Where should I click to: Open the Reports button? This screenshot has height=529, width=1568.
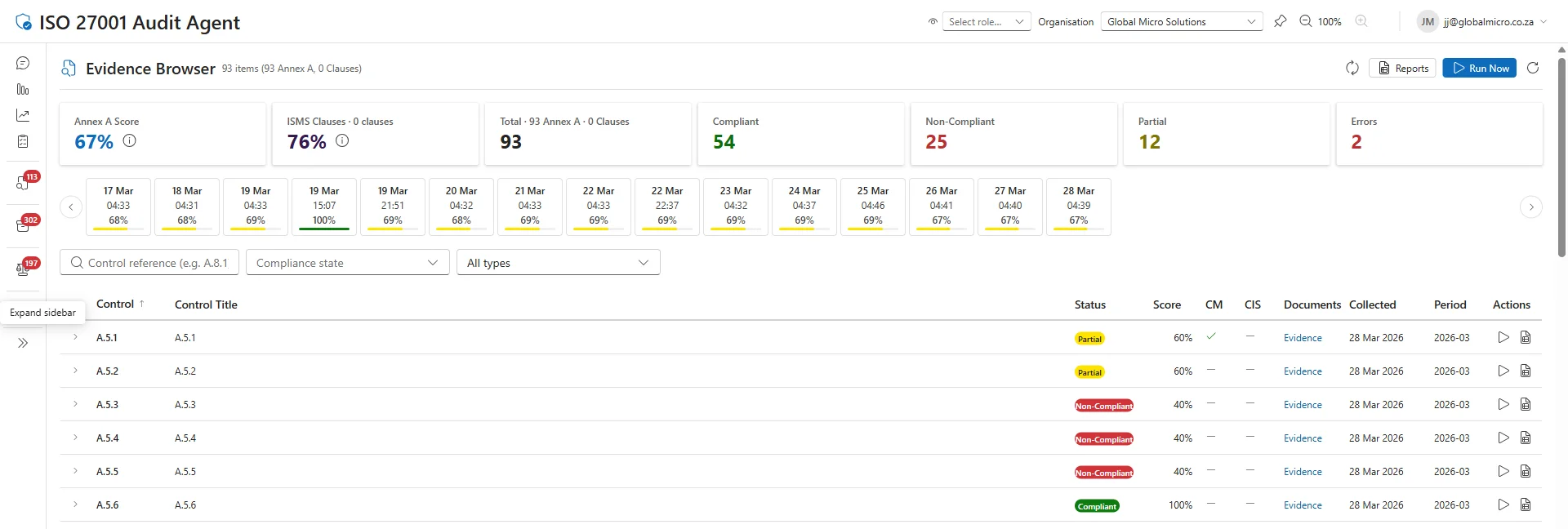1402,68
